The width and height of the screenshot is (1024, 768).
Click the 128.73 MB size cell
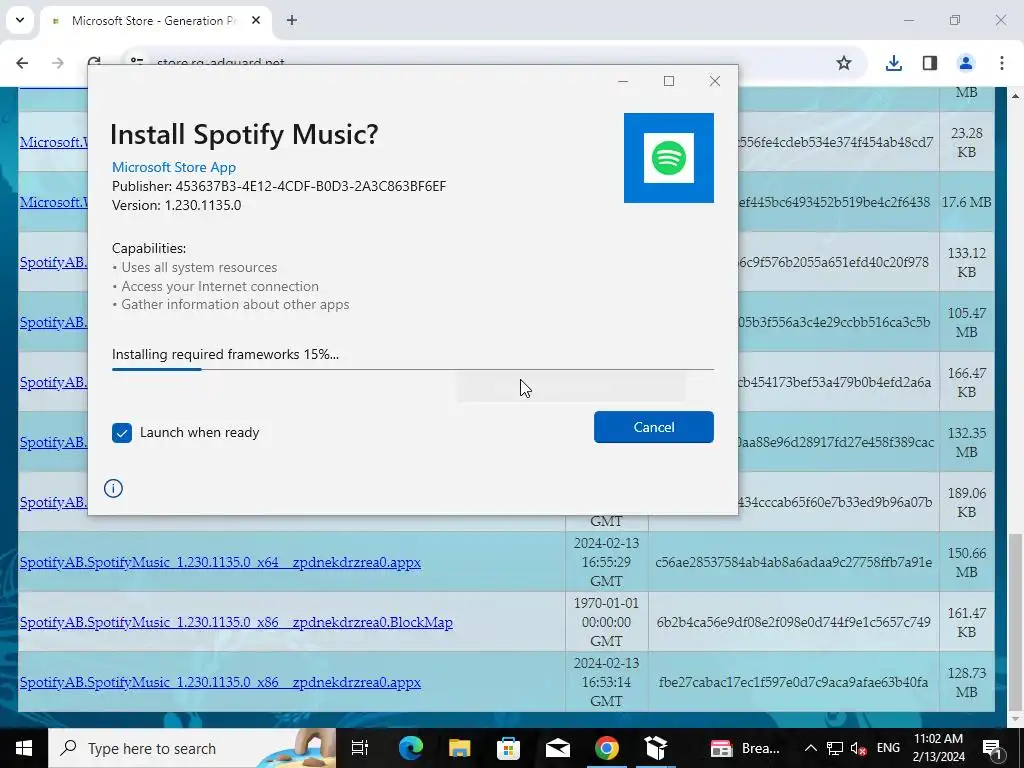967,682
